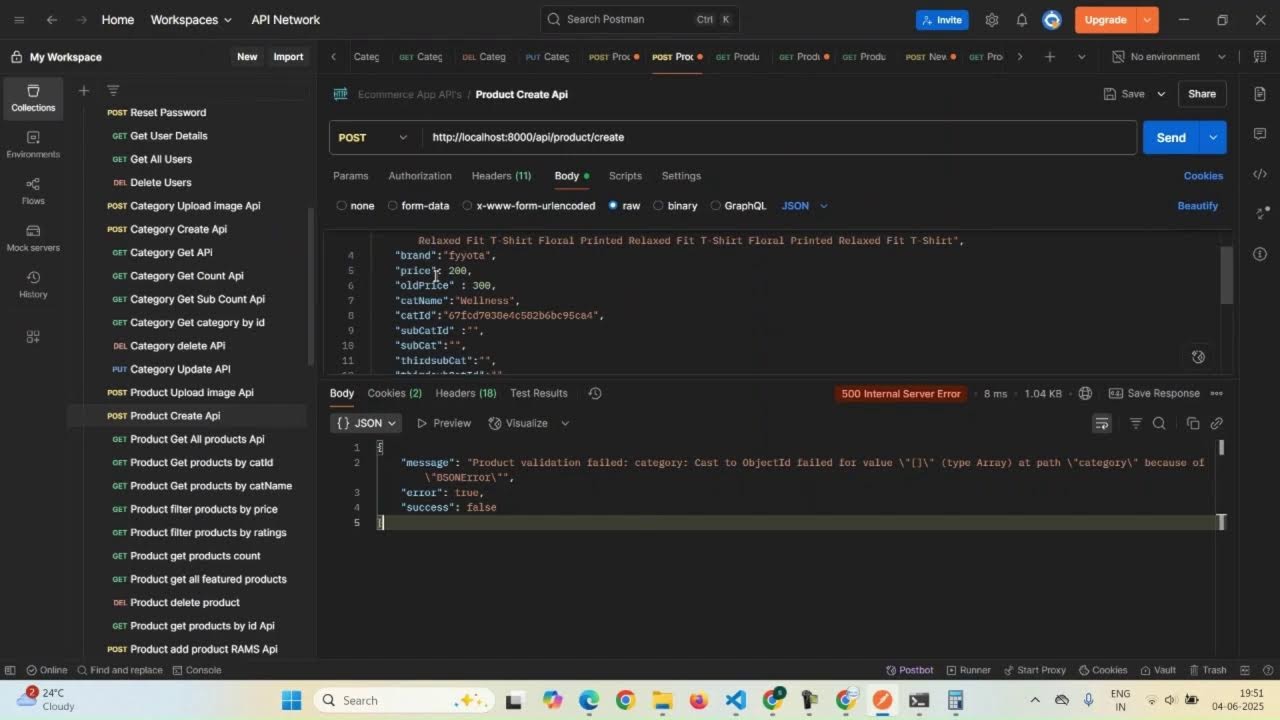Viewport: 1280px width, 720px height.
Task: Open File Explorer from the taskbar
Action: (x=662, y=700)
